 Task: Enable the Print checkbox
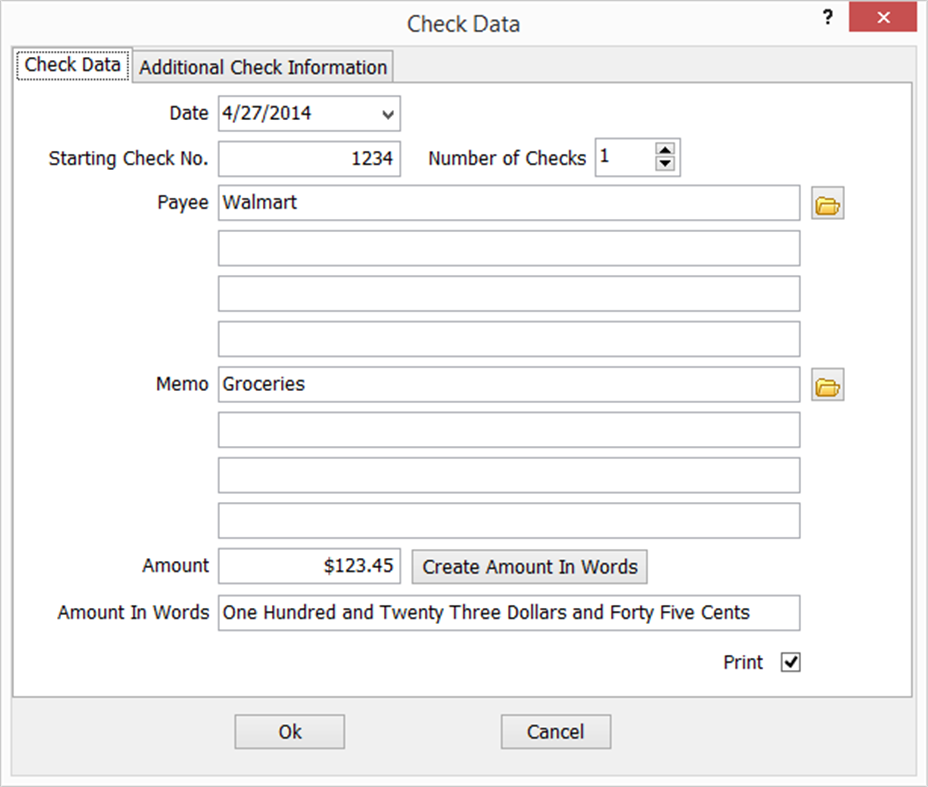pos(789,662)
